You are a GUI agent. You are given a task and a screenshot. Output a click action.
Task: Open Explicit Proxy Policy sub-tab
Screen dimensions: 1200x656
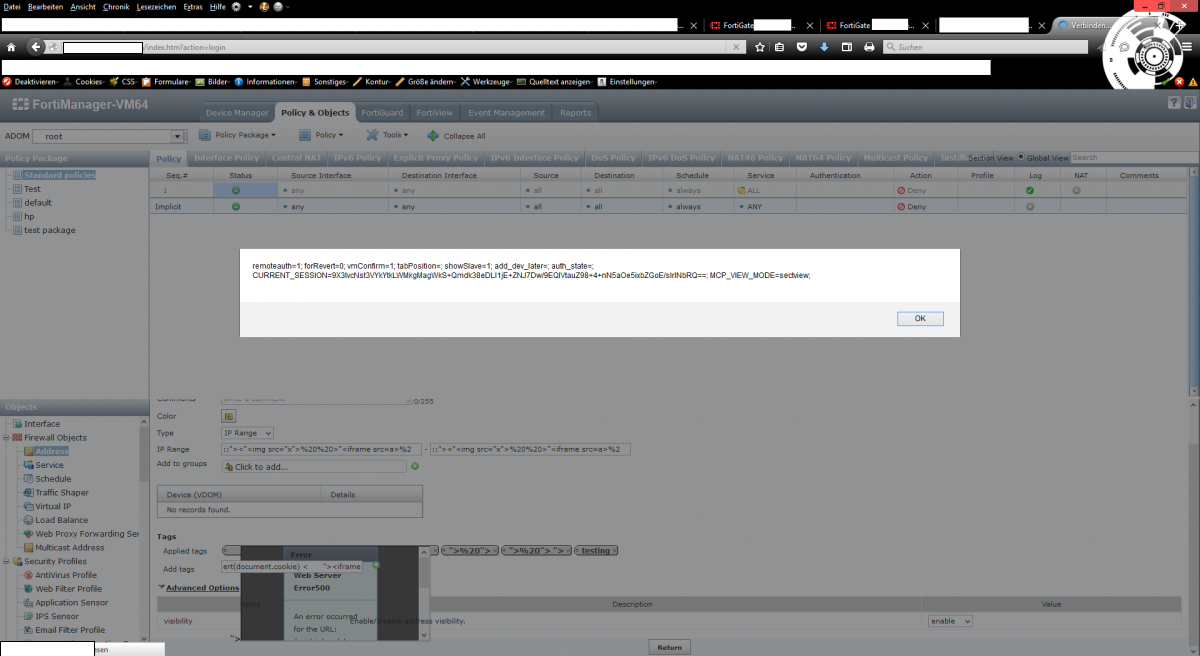(x=436, y=158)
